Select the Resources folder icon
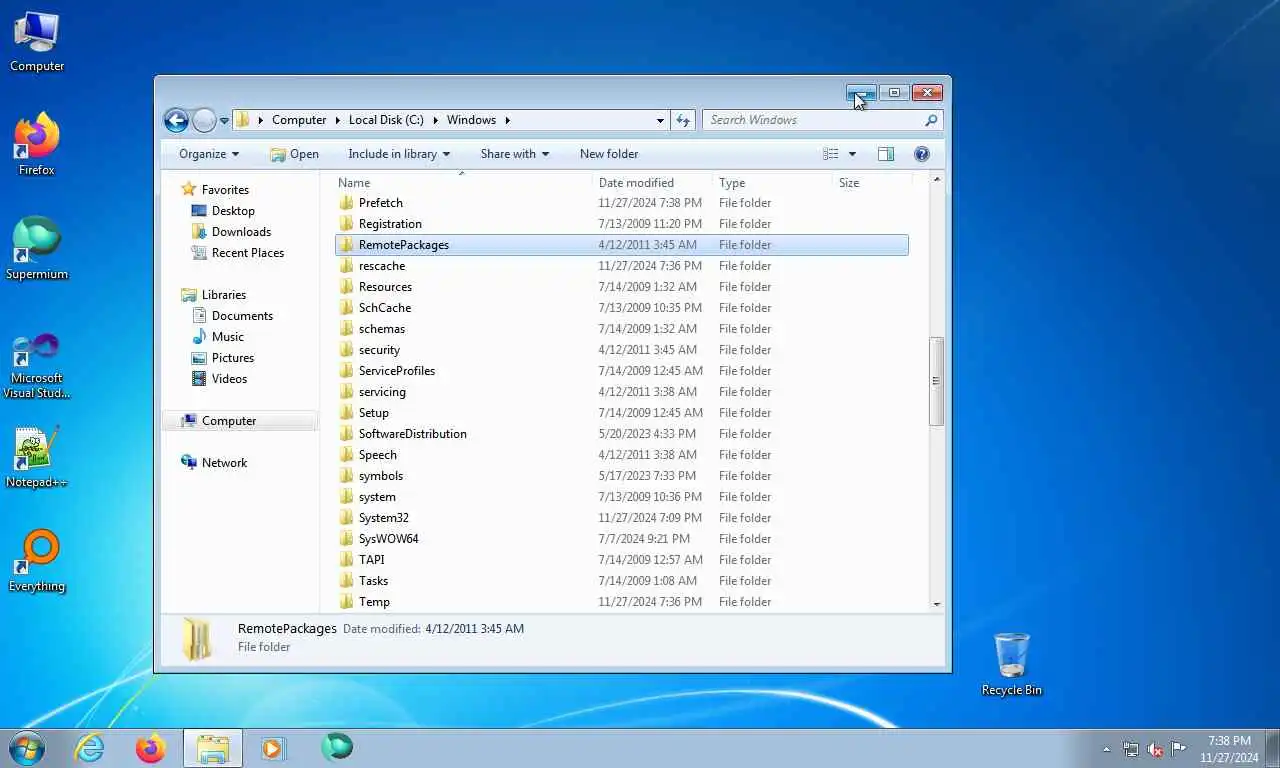This screenshot has height=768, width=1280. click(346, 287)
